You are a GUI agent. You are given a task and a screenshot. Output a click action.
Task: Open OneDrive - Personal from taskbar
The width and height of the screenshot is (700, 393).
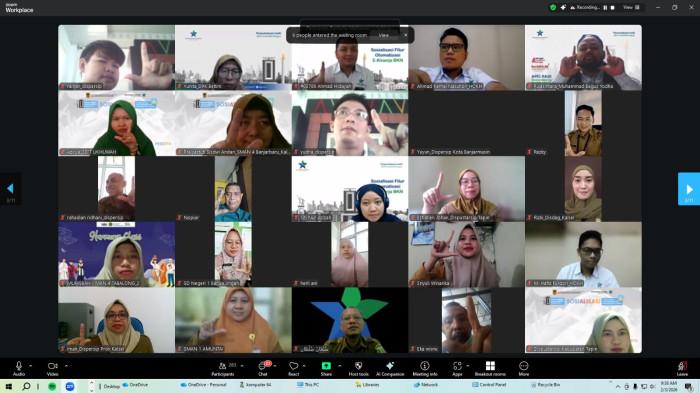coord(204,385)
